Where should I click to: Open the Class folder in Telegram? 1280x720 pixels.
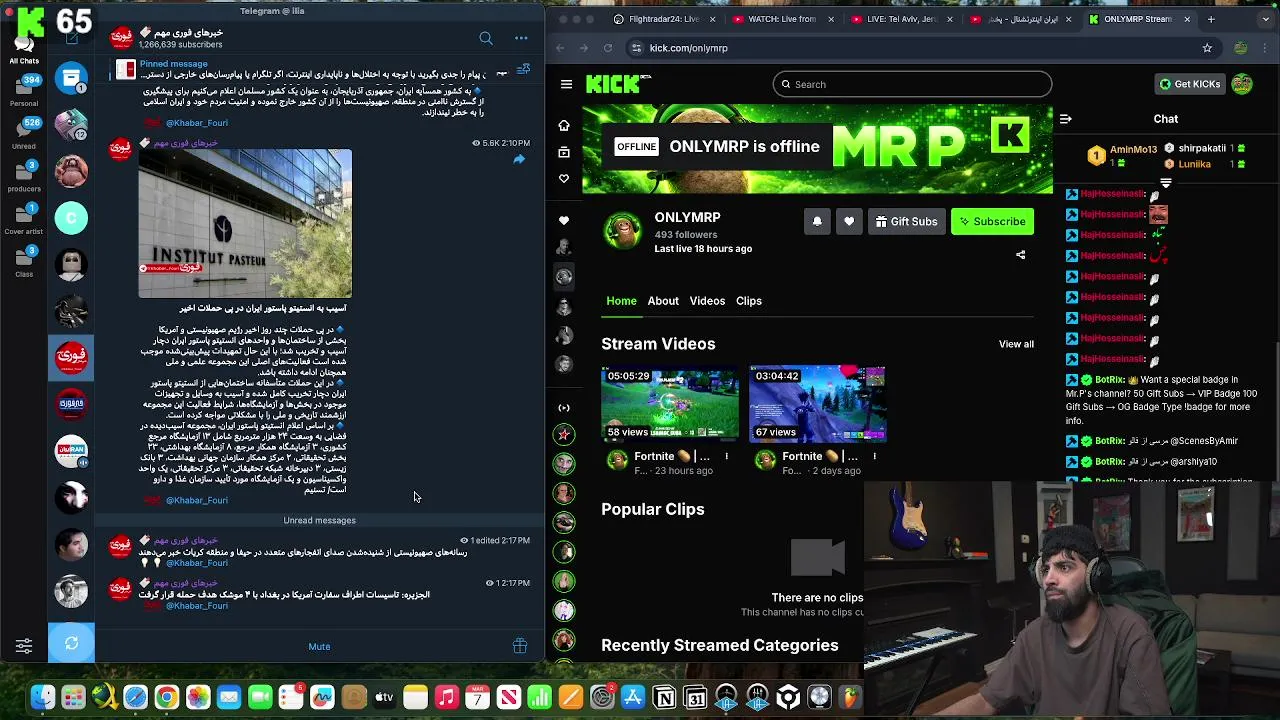[x=24, y=261]
